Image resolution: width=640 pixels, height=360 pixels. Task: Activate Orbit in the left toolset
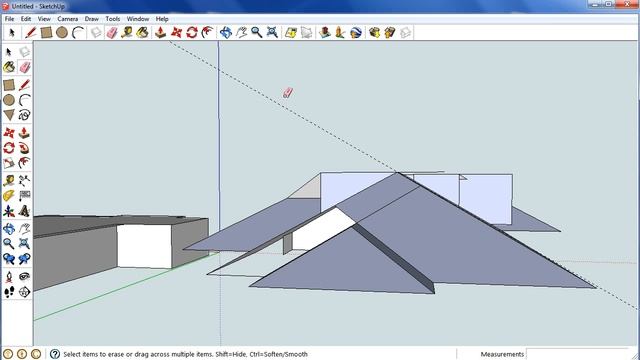[x=9, y=229]
